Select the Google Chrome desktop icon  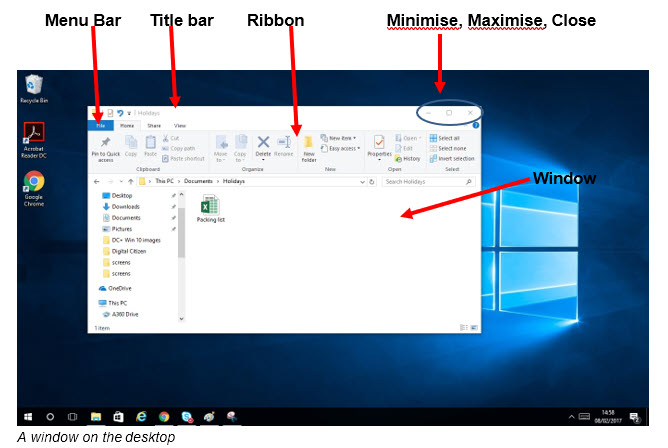34,189
